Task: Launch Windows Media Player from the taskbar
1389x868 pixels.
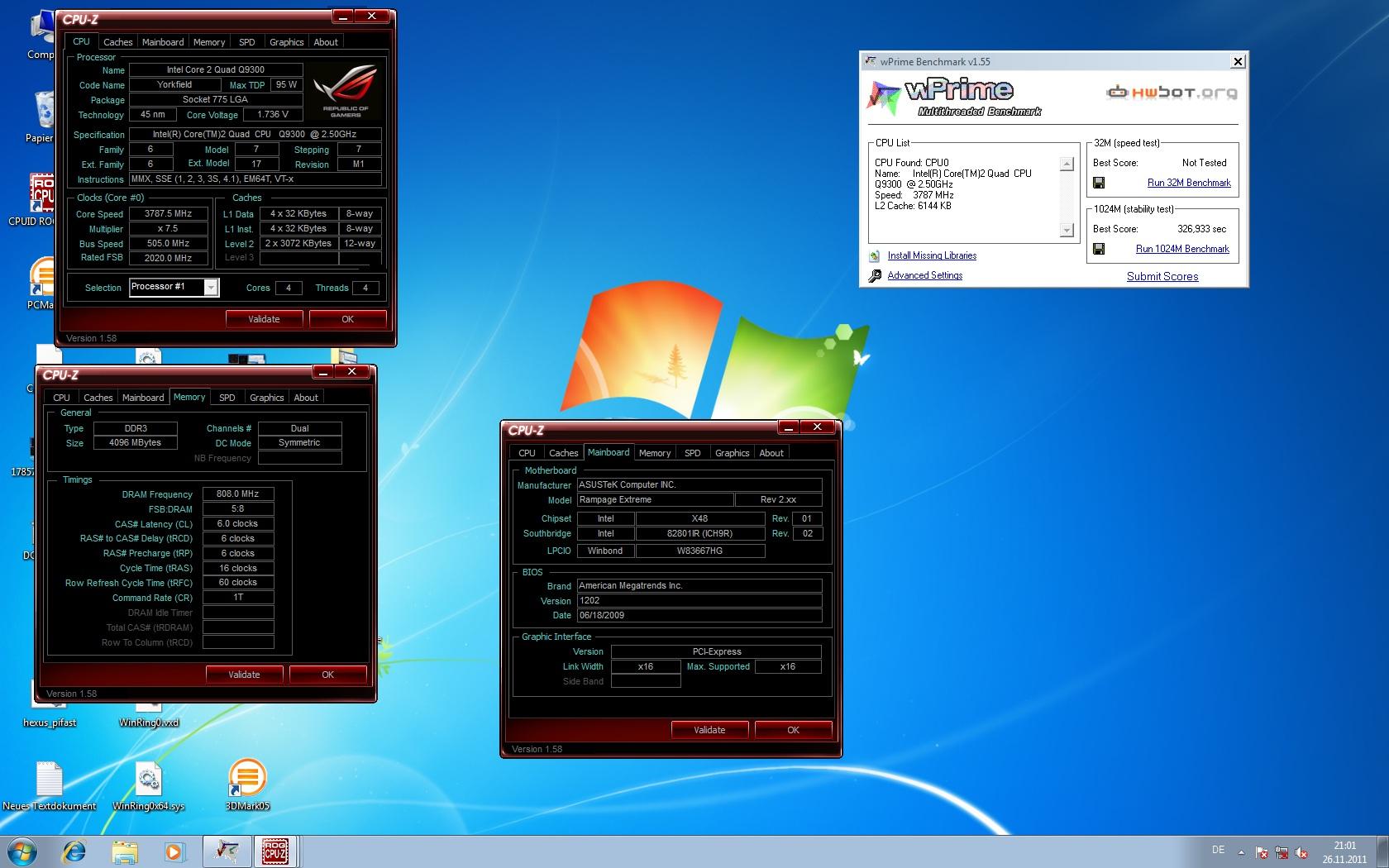Action: (174, 851)
